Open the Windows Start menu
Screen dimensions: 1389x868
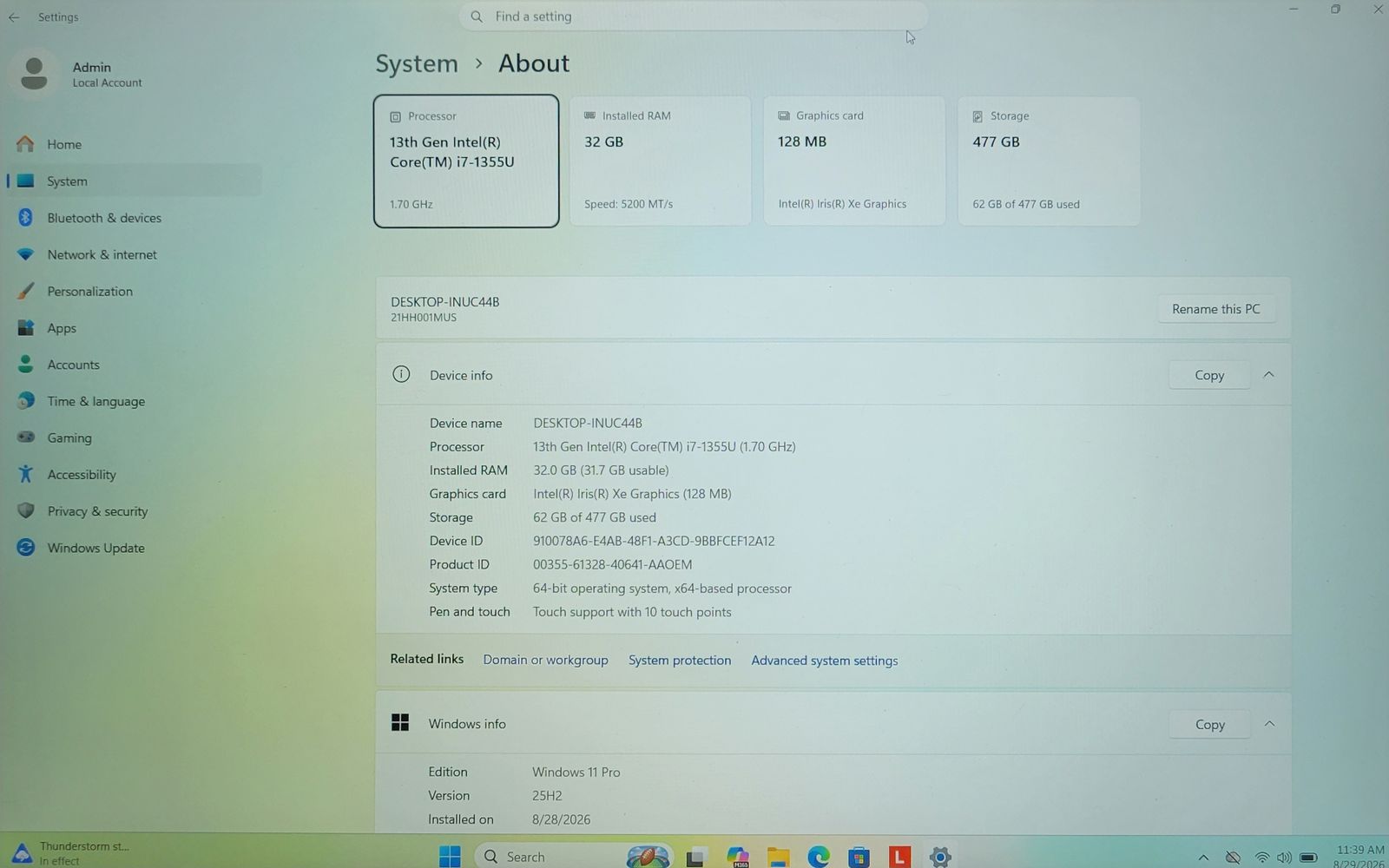coord(450,857)
